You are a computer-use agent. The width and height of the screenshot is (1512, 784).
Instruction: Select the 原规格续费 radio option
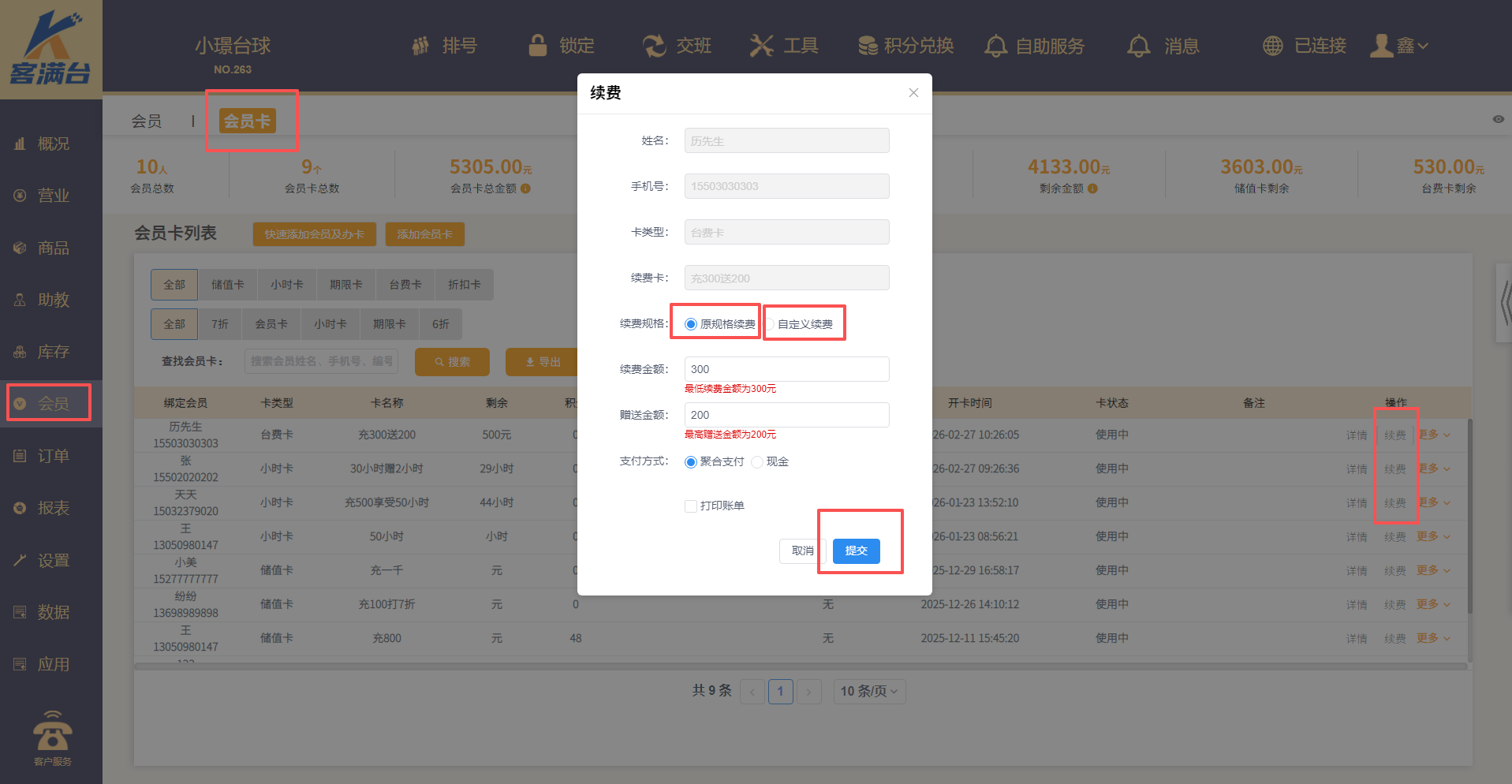pos(691,324)
